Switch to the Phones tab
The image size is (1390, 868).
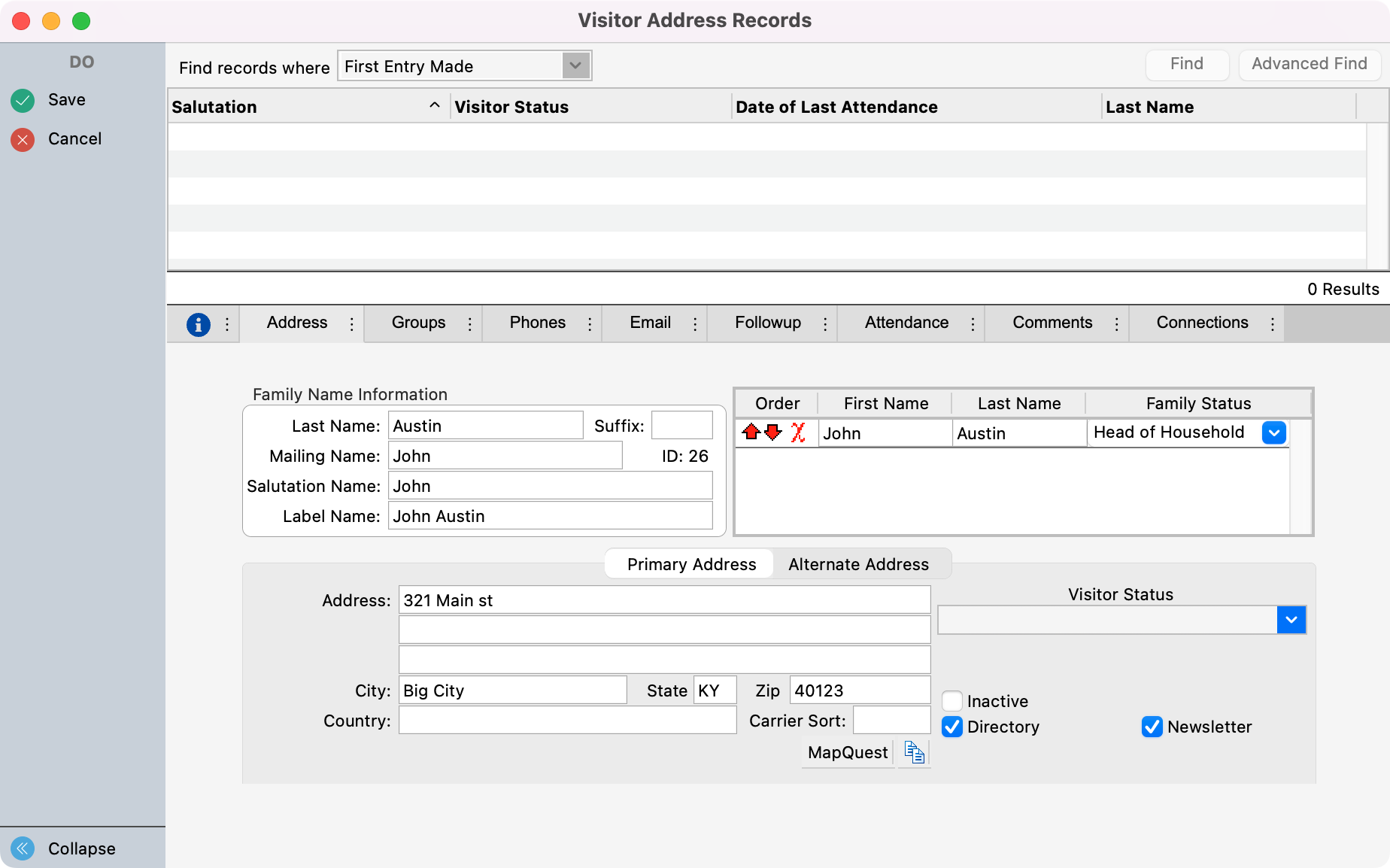click(536, 323)
